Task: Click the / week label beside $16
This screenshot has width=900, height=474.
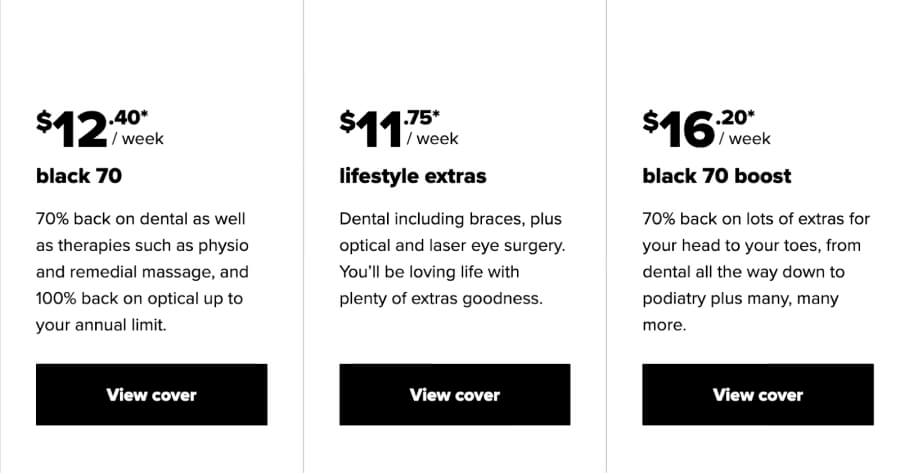Action: (744, 139)
